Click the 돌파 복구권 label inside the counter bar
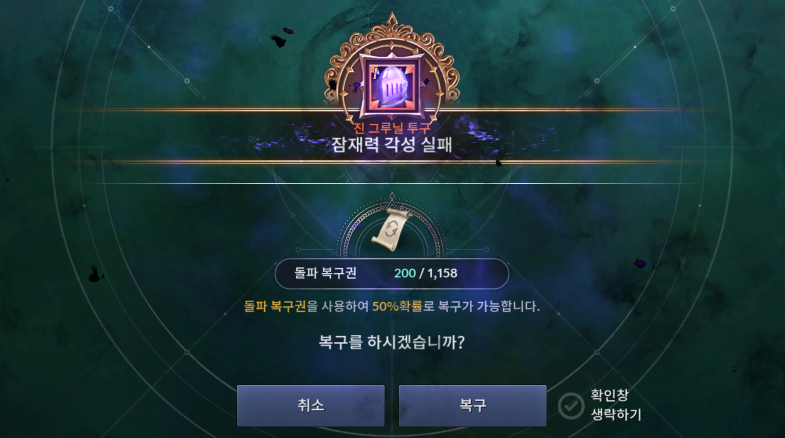The height and width of the screenshot is (438, 785). 325,273
